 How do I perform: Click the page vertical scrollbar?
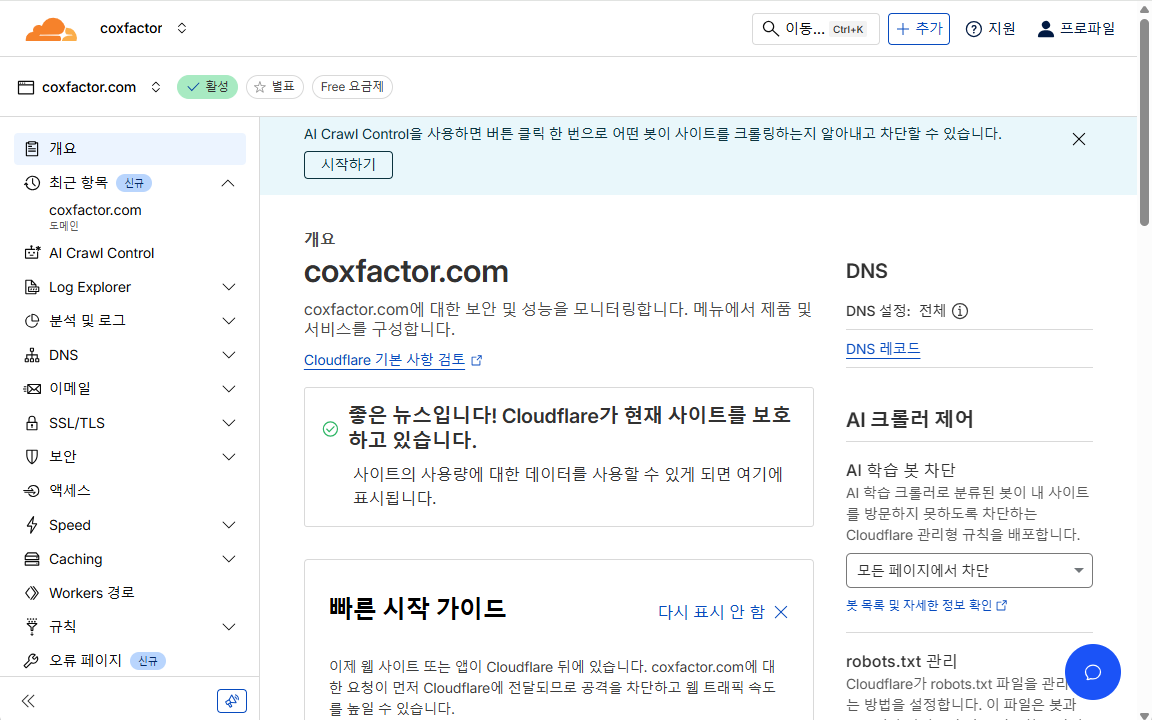(1144, 122)
